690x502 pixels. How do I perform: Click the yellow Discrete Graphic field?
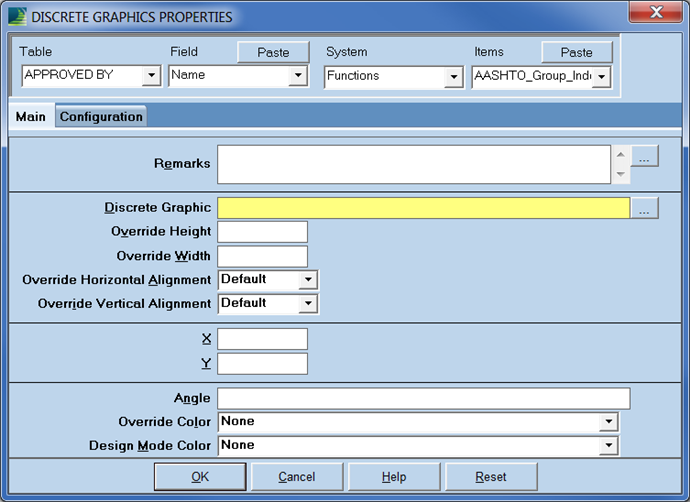tap(424, 208)
